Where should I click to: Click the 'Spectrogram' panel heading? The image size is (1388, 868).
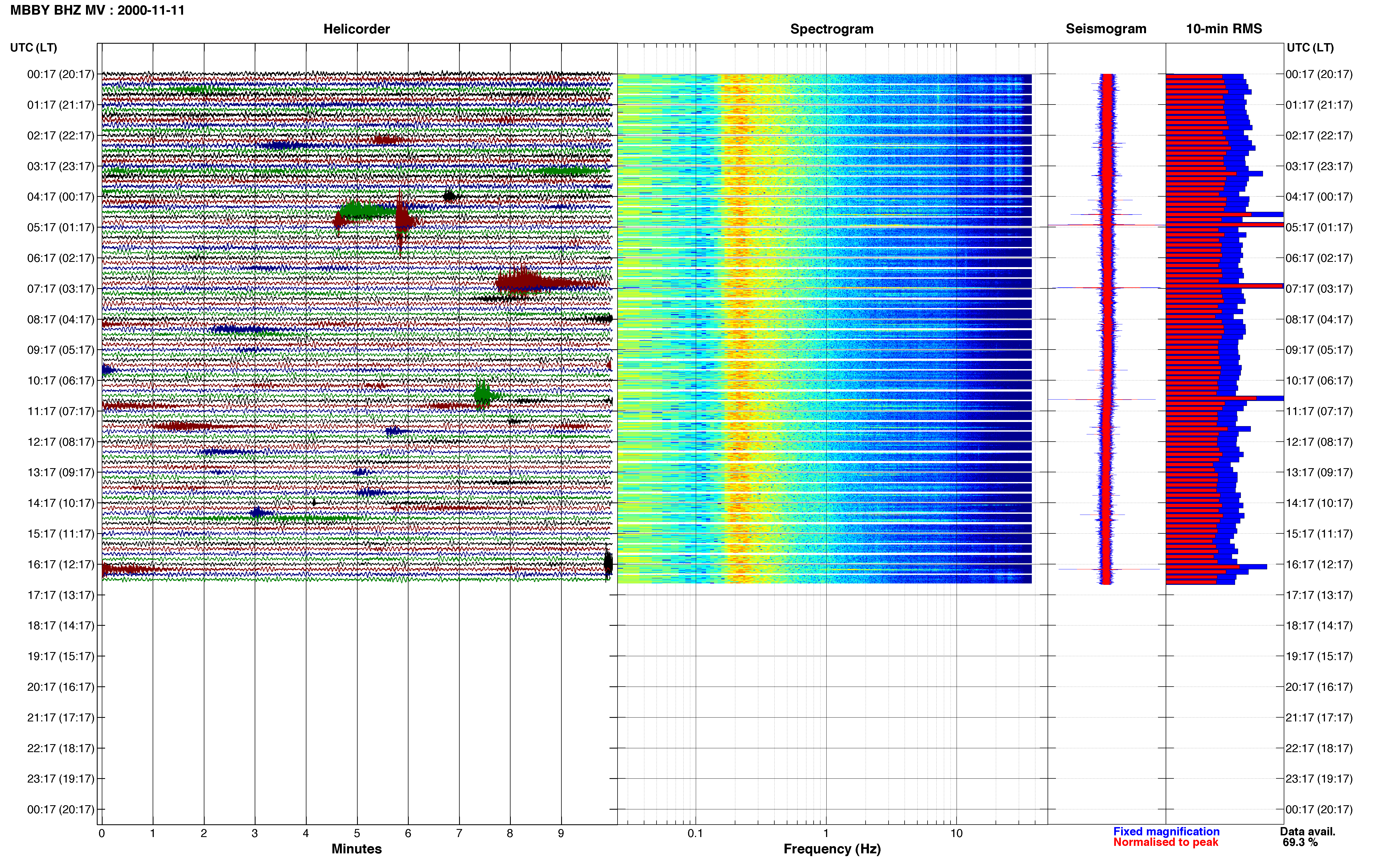pyautogui.click(x=832, y=29)
